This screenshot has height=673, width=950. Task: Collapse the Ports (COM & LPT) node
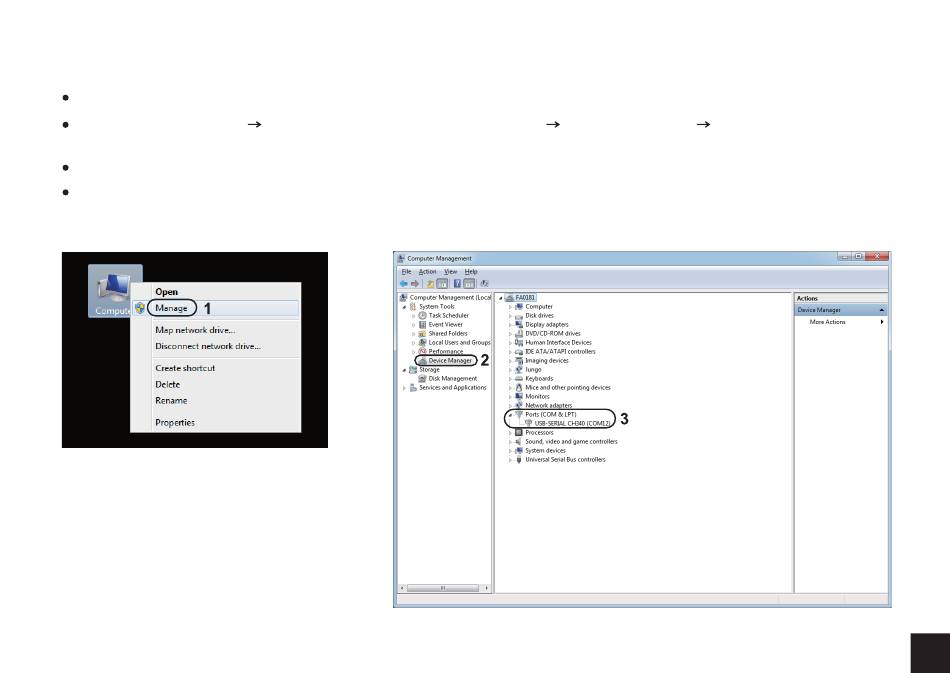point(510,414)
